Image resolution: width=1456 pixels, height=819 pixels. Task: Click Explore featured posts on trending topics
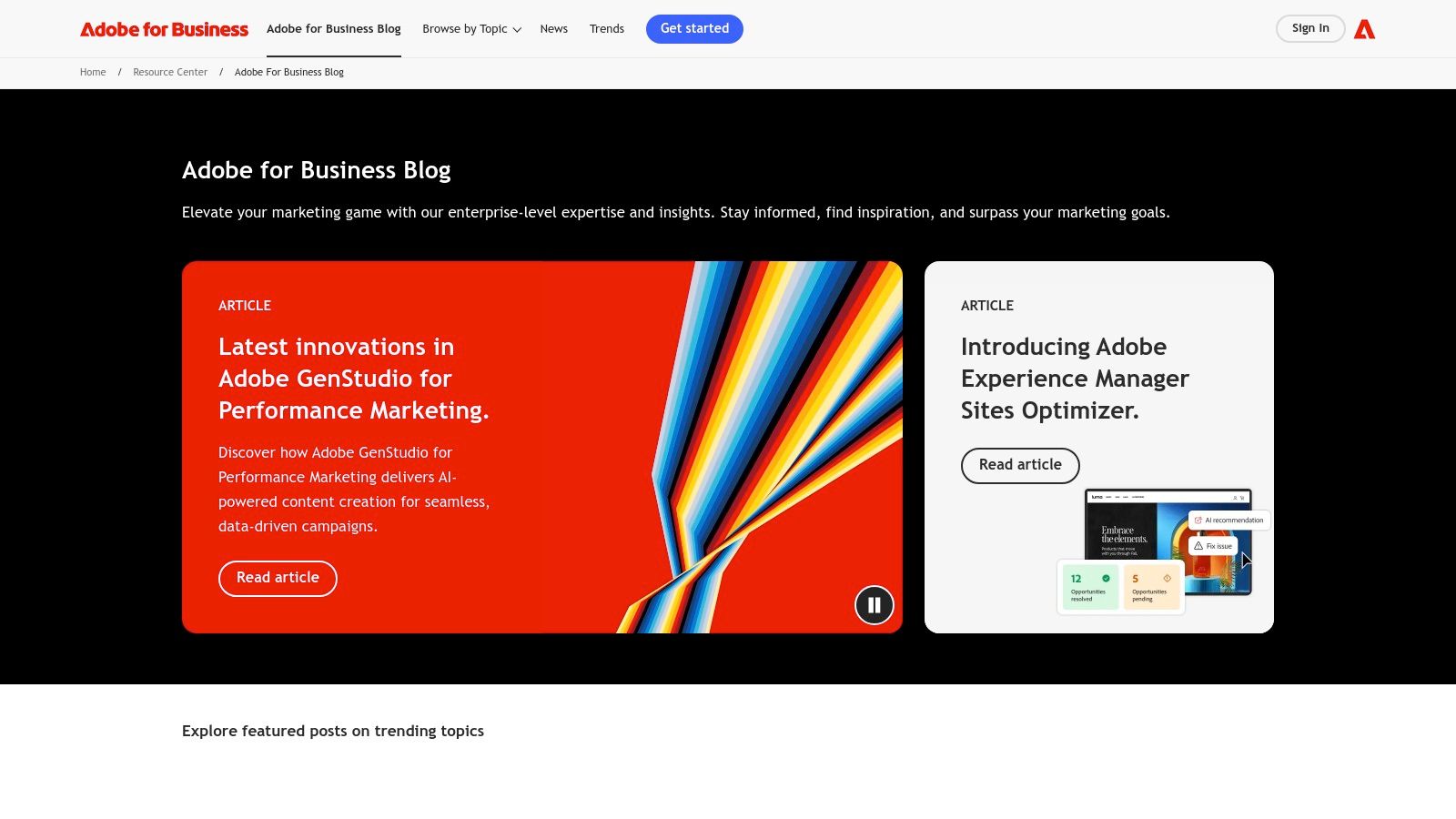click(333, 732)
